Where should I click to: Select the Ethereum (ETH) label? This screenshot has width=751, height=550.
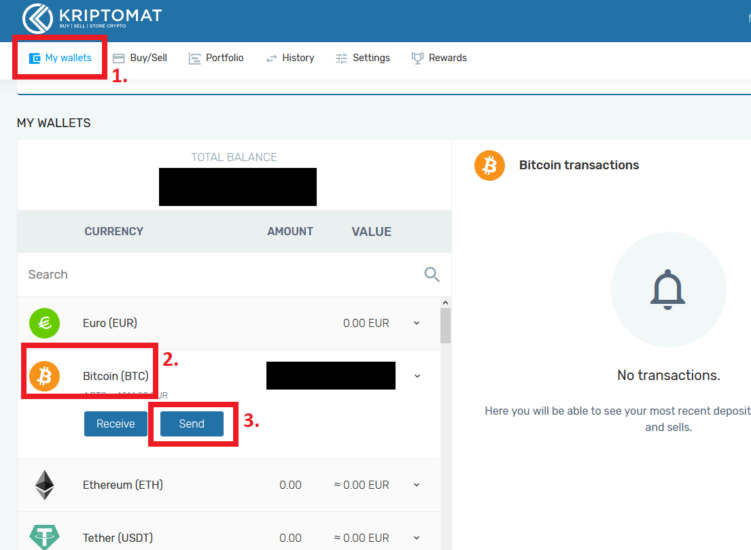coord(123,485)
